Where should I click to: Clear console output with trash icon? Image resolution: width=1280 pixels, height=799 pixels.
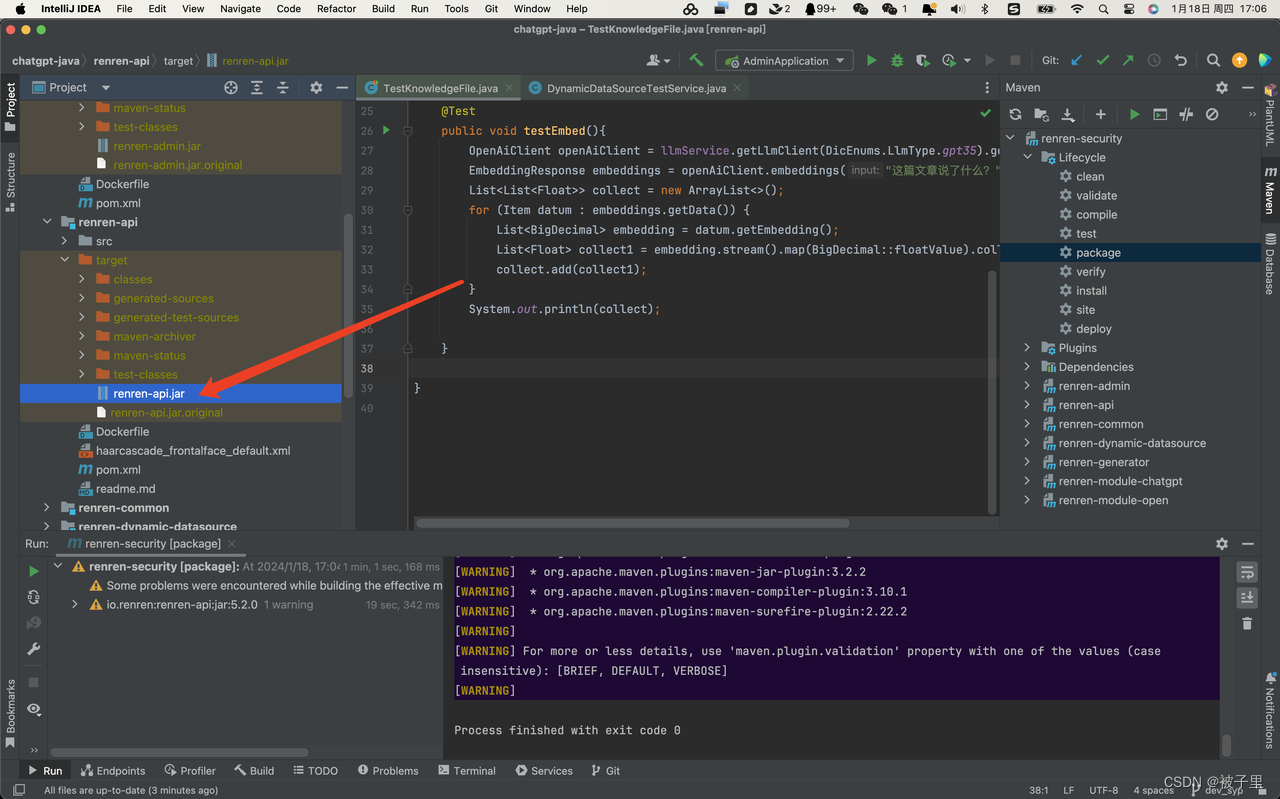1247,623
